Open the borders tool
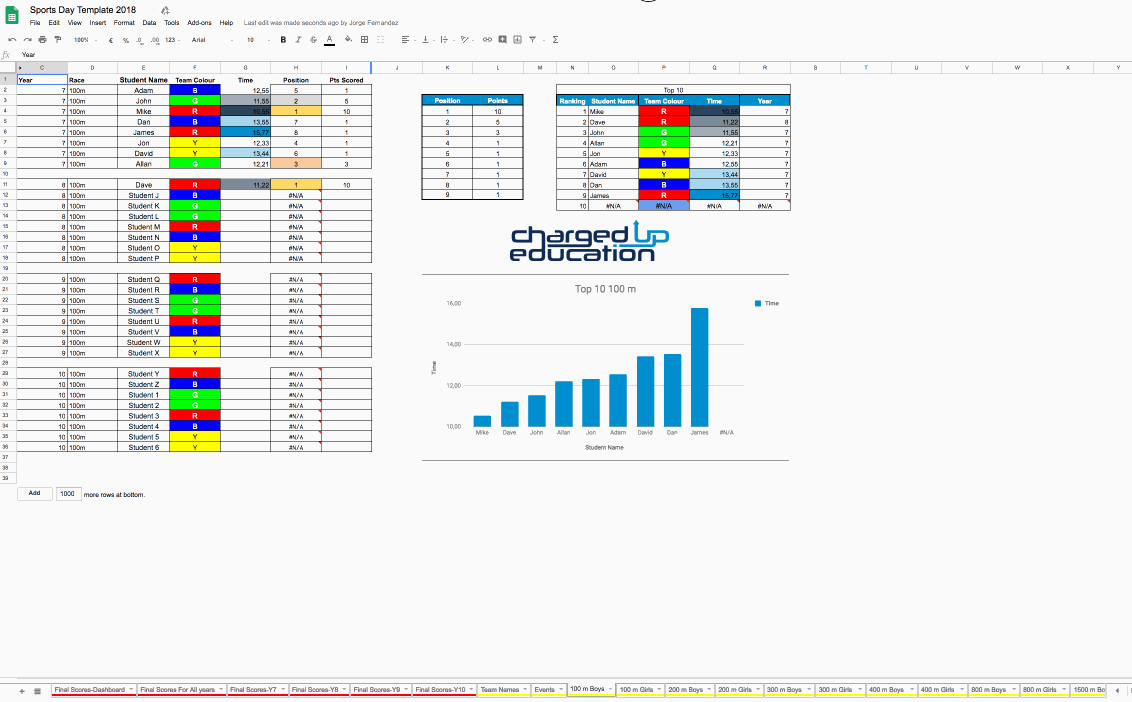Viewport: 1132px width, 702px height. point(365,40)
